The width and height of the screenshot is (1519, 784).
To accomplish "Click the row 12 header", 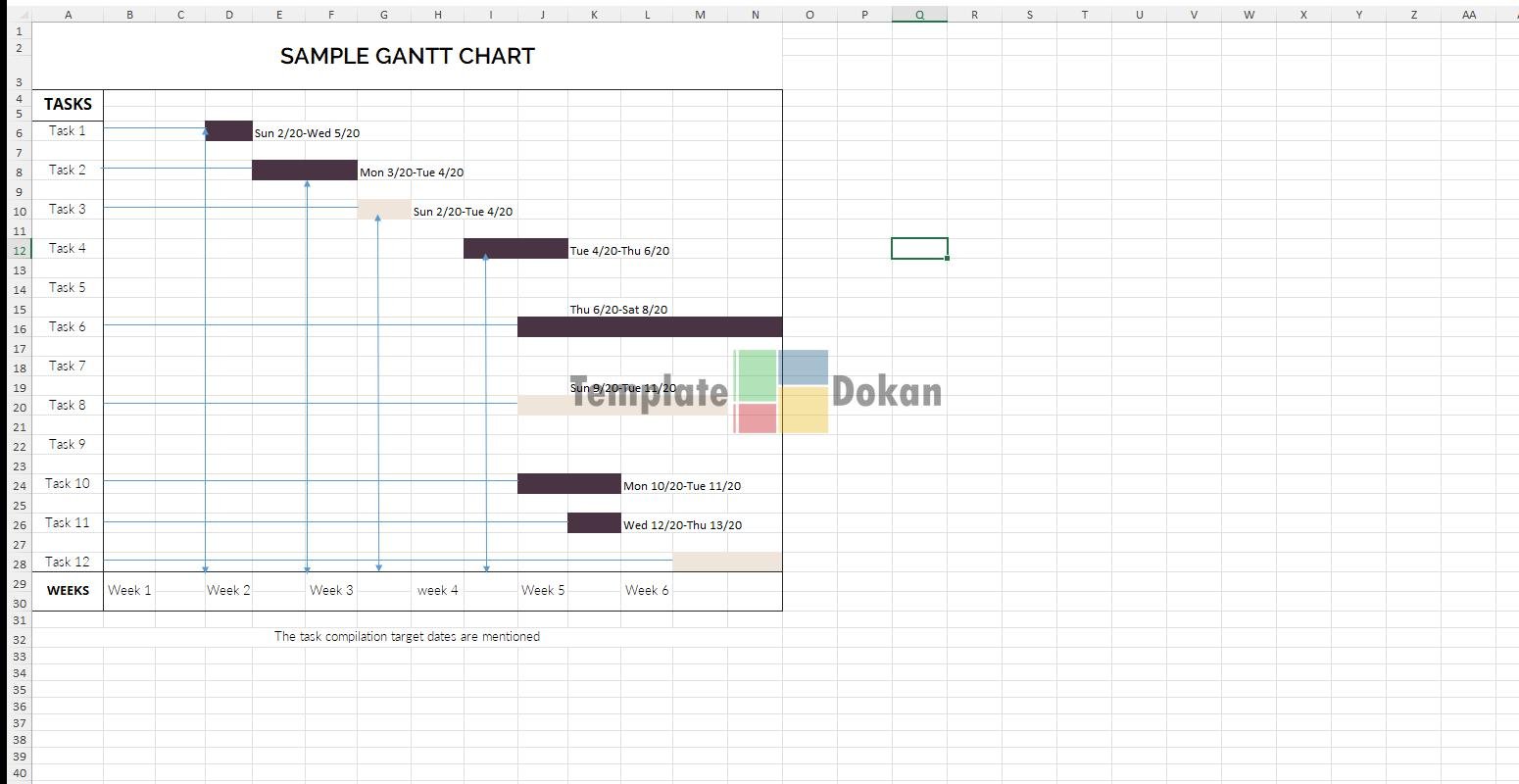I will click(19, 250).
